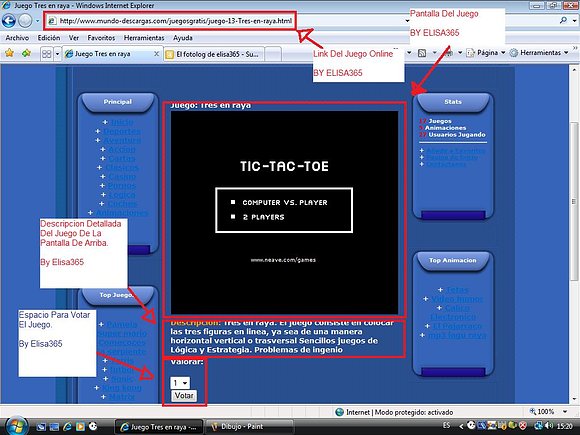Click the volume speaker tray icon
Image resolution: width=580 pixels, height=435 pixels.
click(x=549, y=426)
